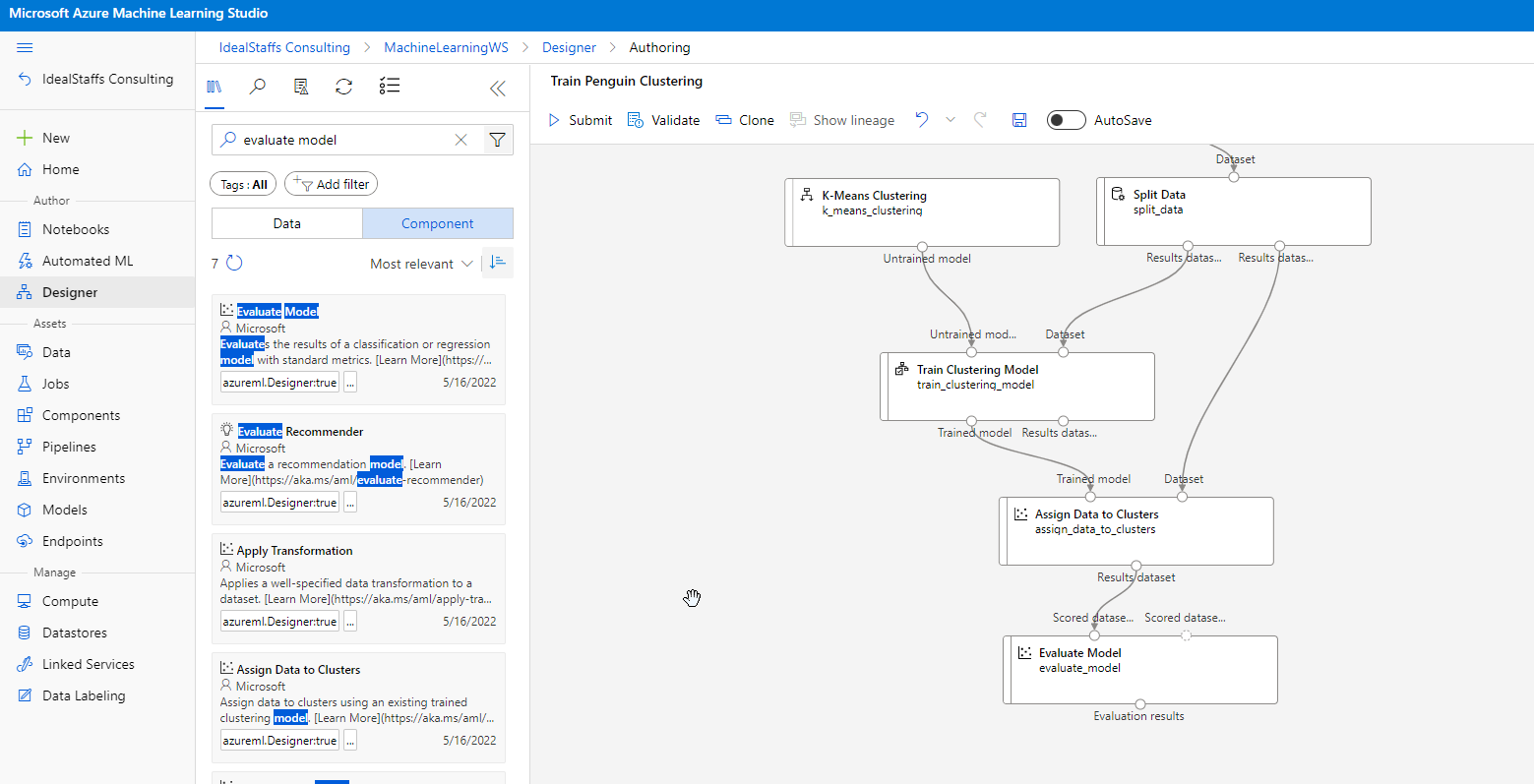
Task: Open Automated ML from the sidebar
Action: 88,261
